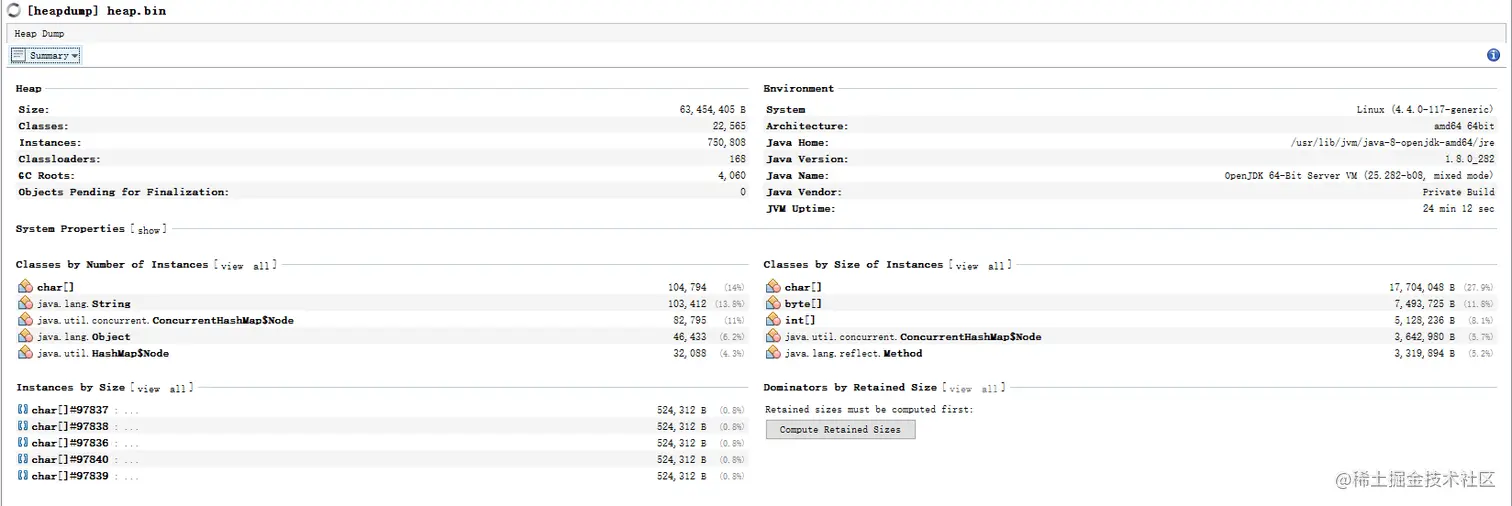Open instance char[]#97837 link
This screenshot has height=506, width=1512.
click(70, 410)
